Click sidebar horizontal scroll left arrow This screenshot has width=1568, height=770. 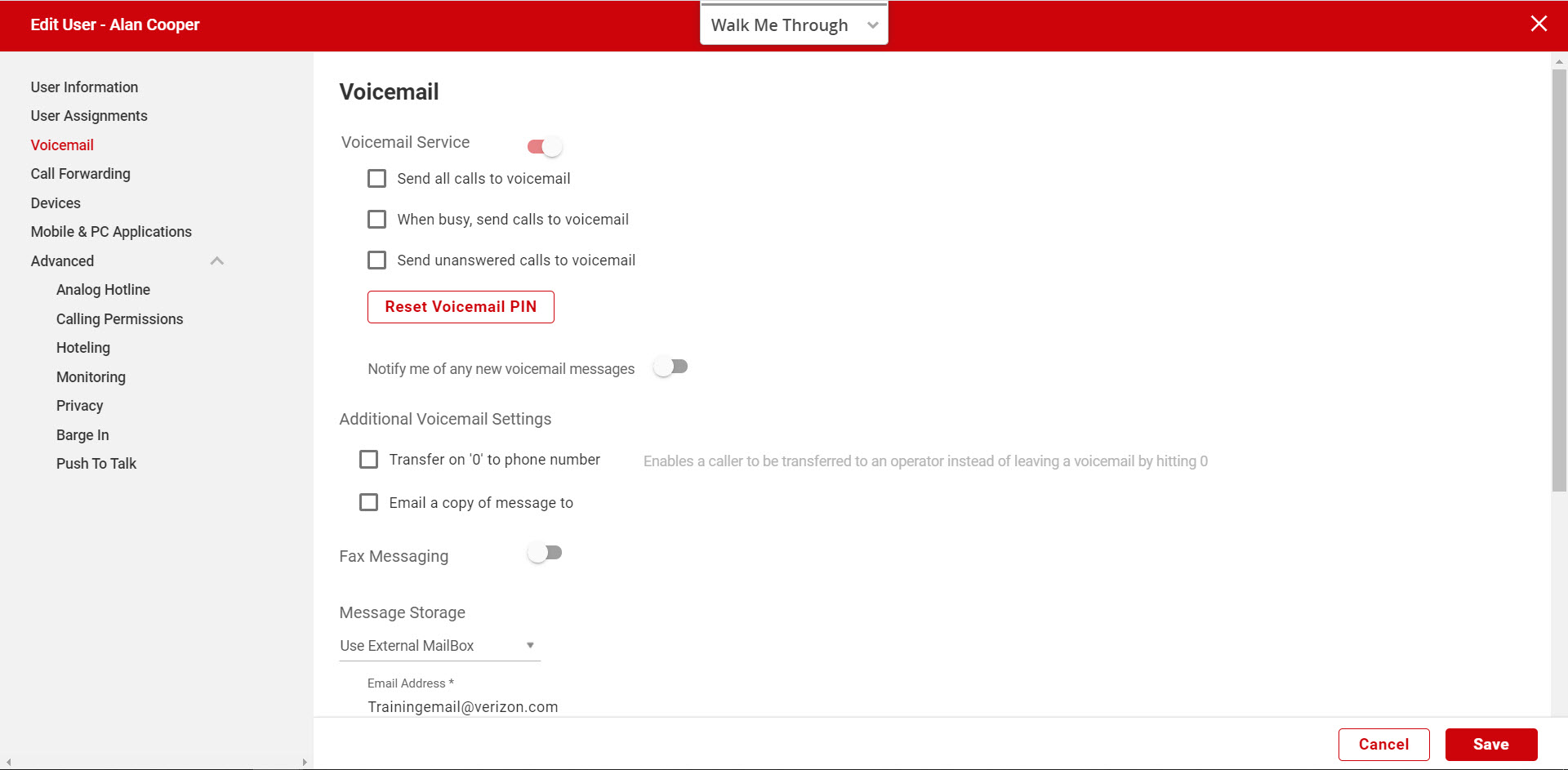pyautogui.click(x=8, y=763)
